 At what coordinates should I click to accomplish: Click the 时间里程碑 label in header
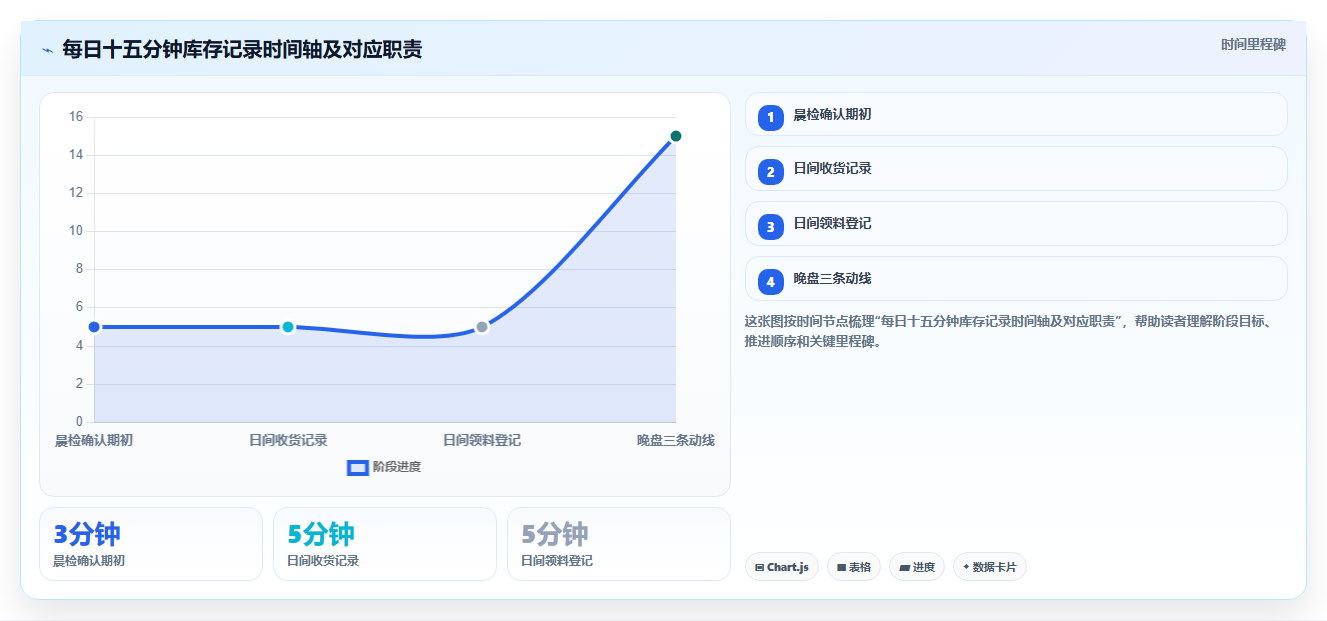(1253, 45)
